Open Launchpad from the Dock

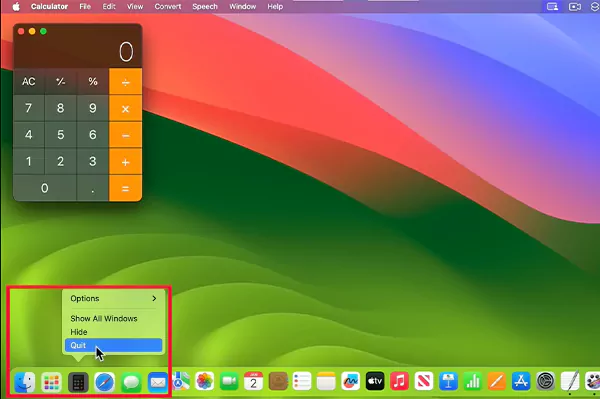coord(51,382)
